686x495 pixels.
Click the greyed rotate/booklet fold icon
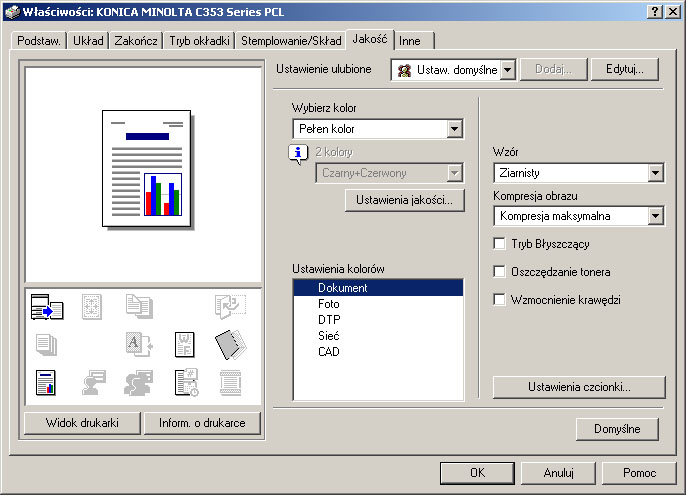click(x=230, y=306)
